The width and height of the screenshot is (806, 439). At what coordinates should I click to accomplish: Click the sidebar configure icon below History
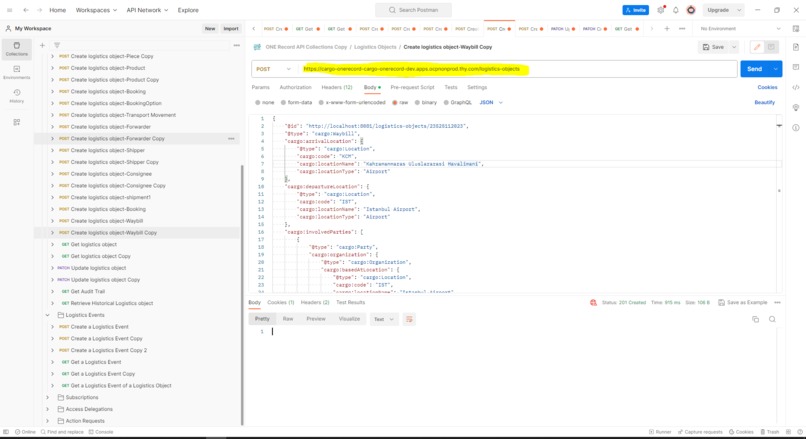click(16, 122)
